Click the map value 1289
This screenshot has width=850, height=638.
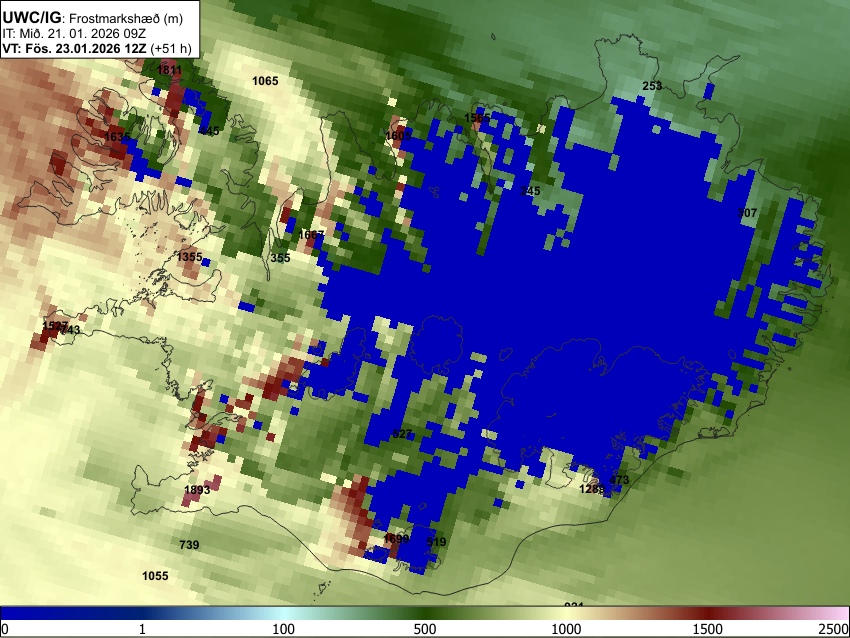click(591, 489)
